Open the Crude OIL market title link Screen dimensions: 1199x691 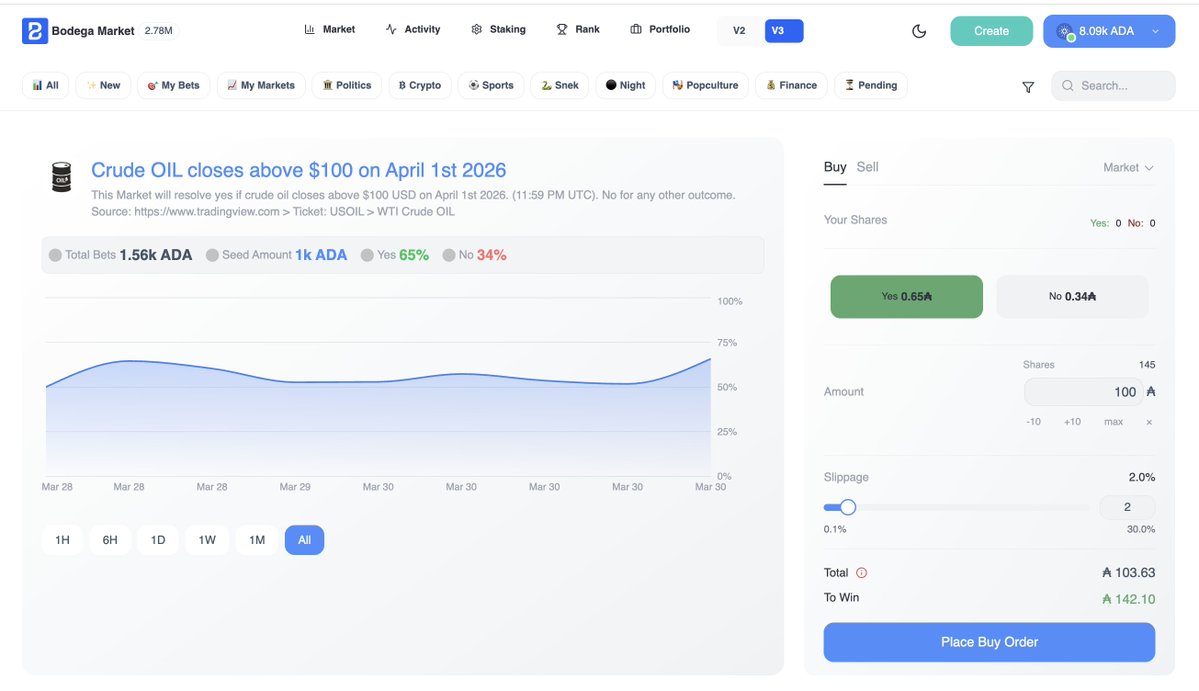pyautogui.click(x=298, y=170)
